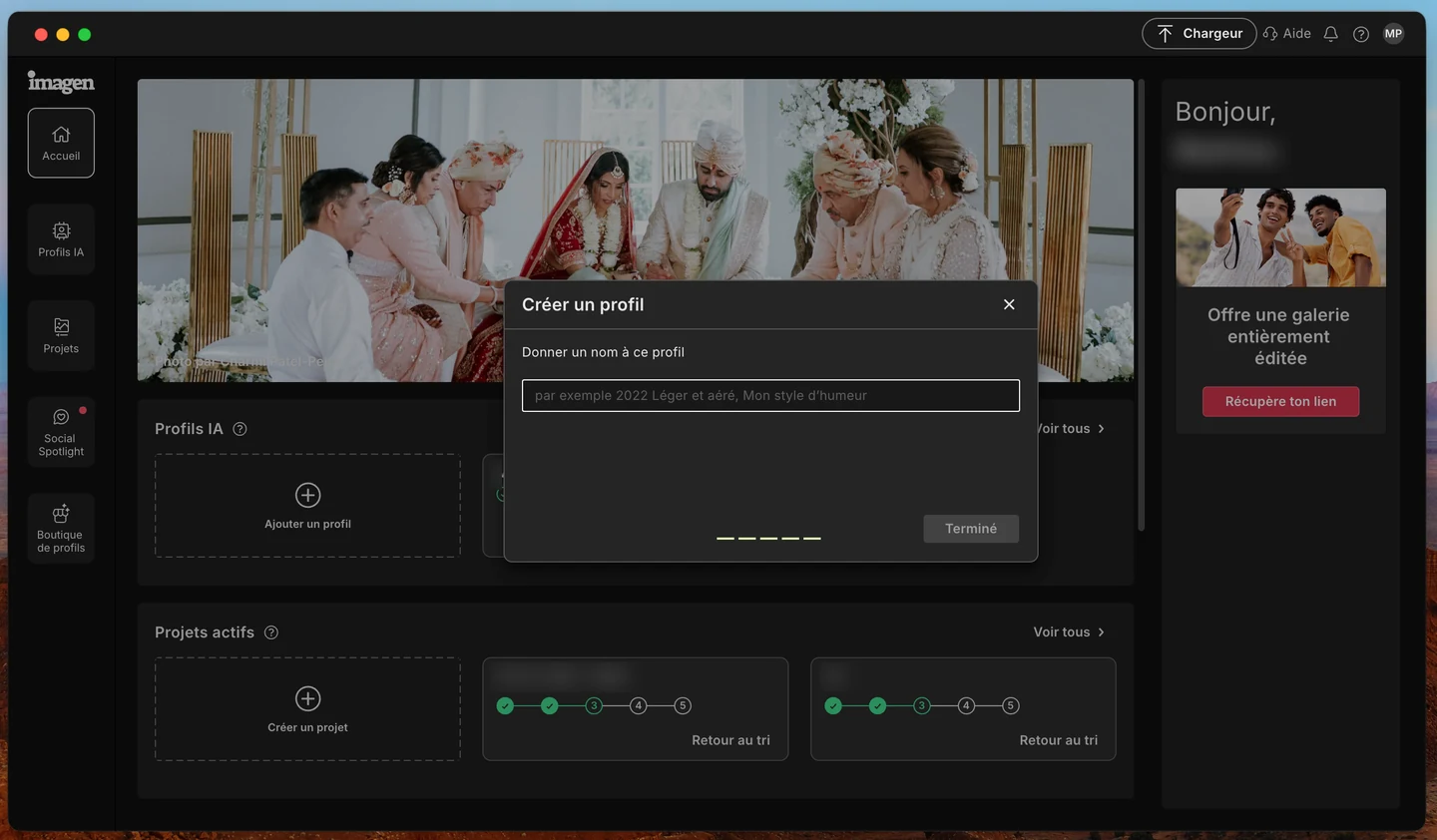Click the question mark help icon in the top bar
Viewport: 1437px width, 840px height.
(1360, 34)
